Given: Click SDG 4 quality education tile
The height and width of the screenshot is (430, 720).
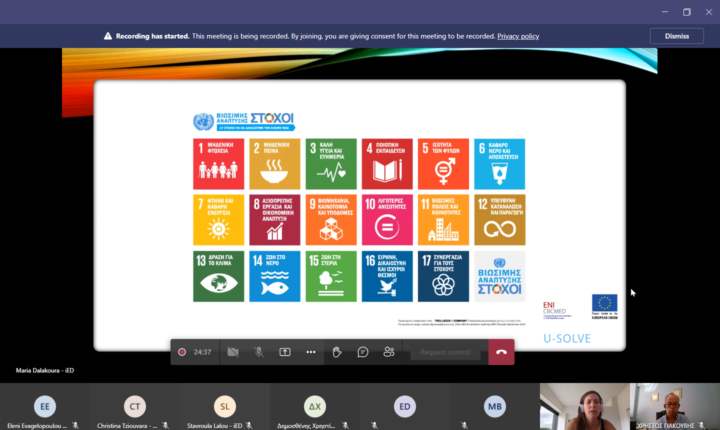Looking at the screenshot, I should click(x=387, y=164).
